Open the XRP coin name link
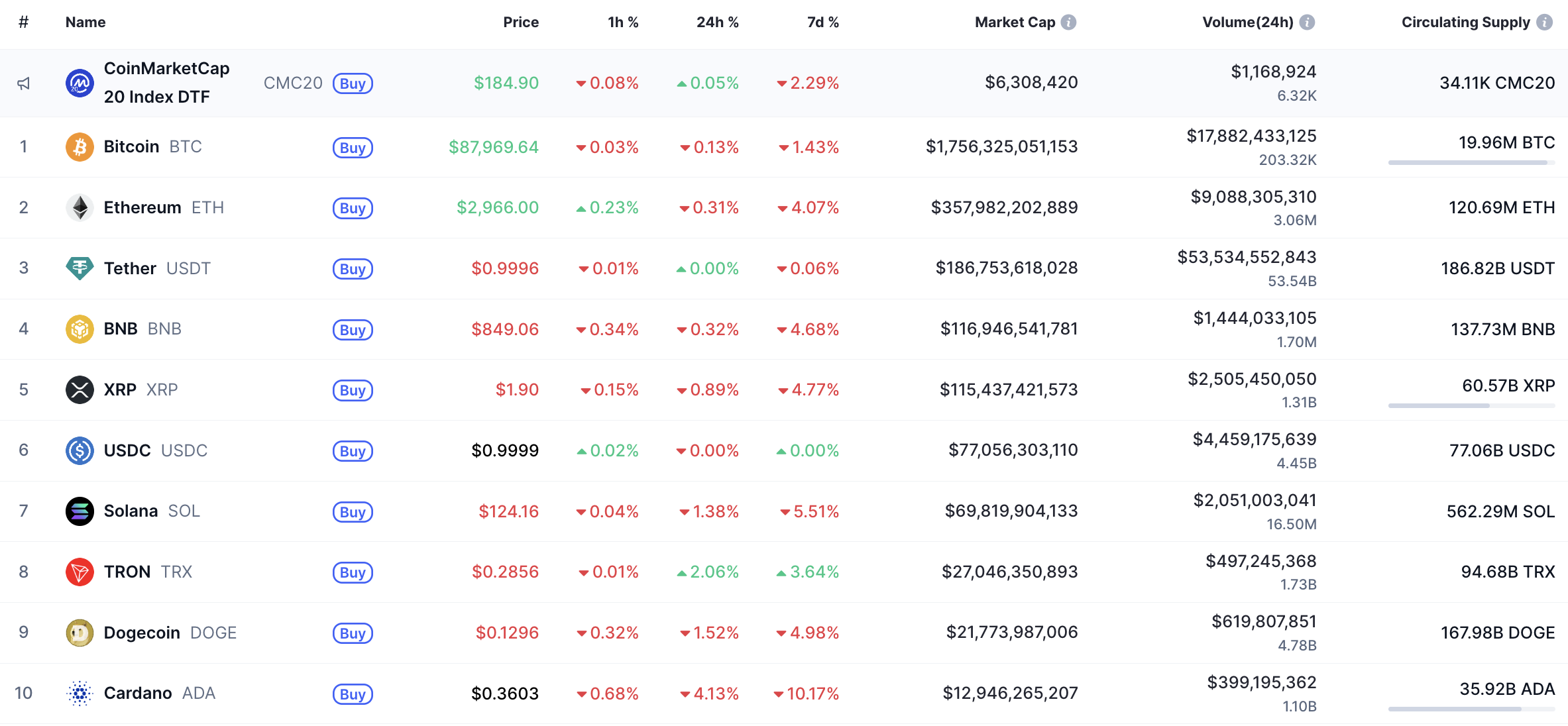Screen dimensions: 1568x726 (120, 389)
